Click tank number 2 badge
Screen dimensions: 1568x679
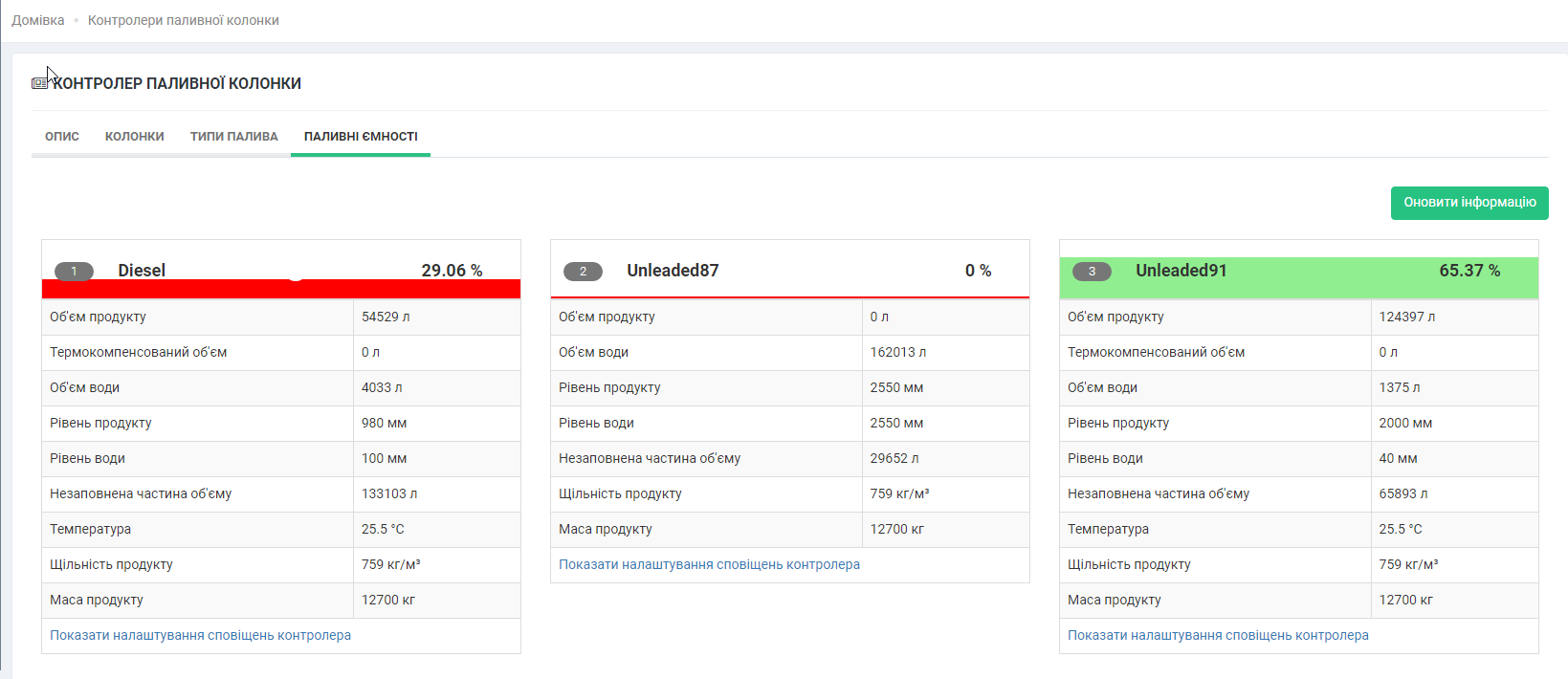click(583, 272)
